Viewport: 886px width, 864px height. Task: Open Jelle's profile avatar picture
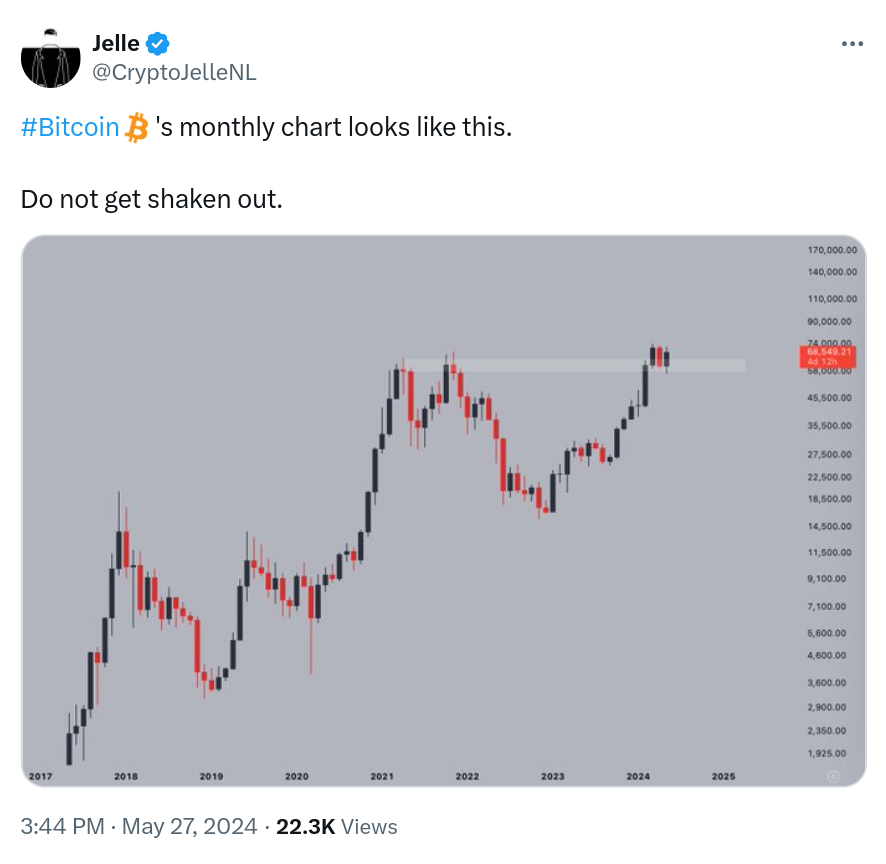50,58
